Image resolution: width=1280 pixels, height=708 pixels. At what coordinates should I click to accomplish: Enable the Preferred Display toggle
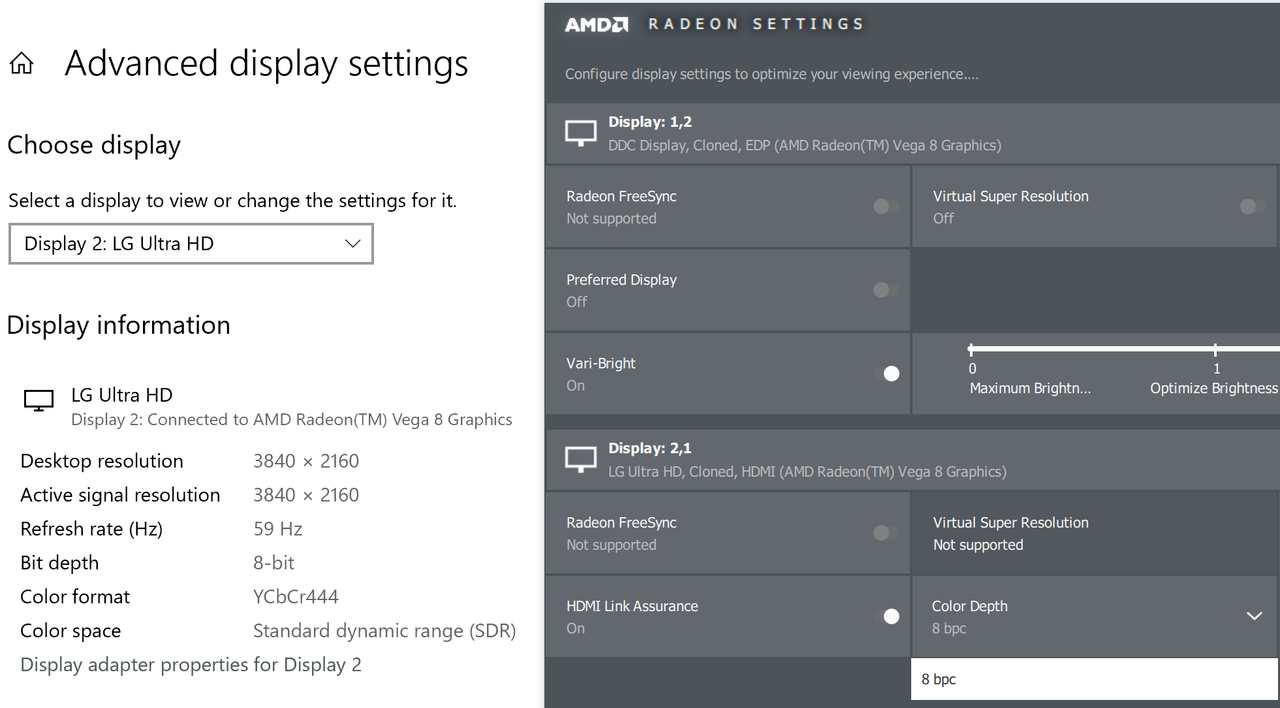tap(886, 290)
